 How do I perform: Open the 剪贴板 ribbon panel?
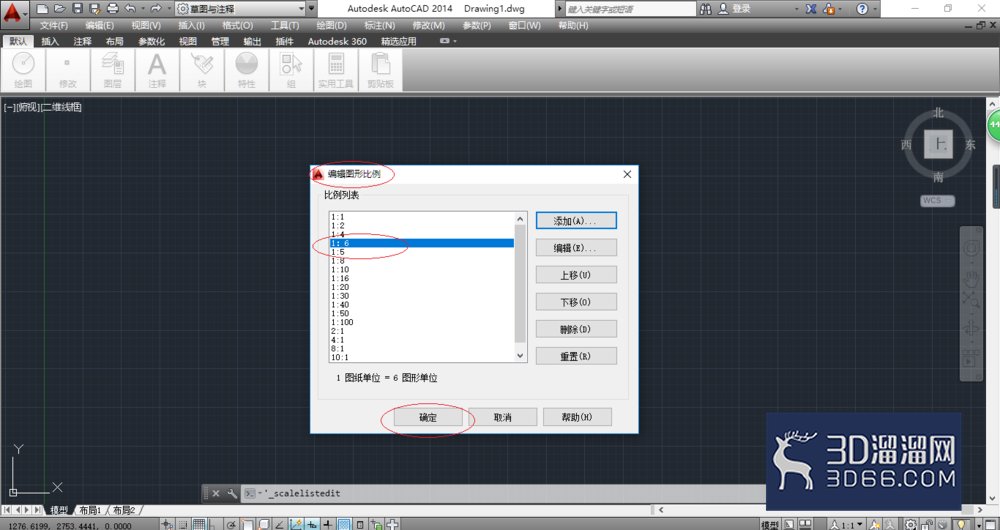[380, 70]
